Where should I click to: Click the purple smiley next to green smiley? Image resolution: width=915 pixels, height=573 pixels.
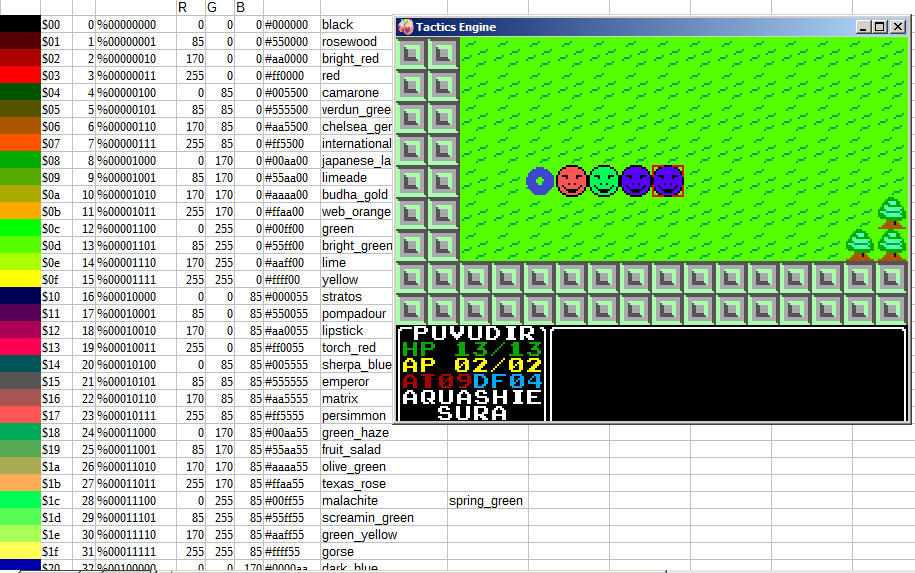tap(636, 181)
